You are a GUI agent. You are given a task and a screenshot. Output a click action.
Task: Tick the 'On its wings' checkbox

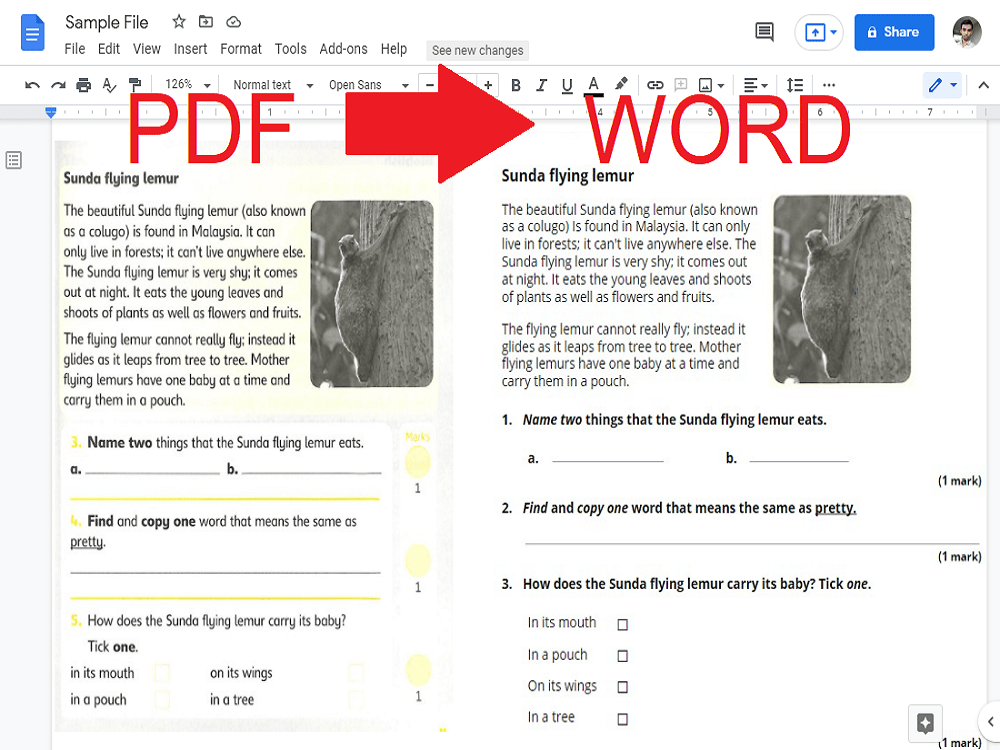coord(622,687)
